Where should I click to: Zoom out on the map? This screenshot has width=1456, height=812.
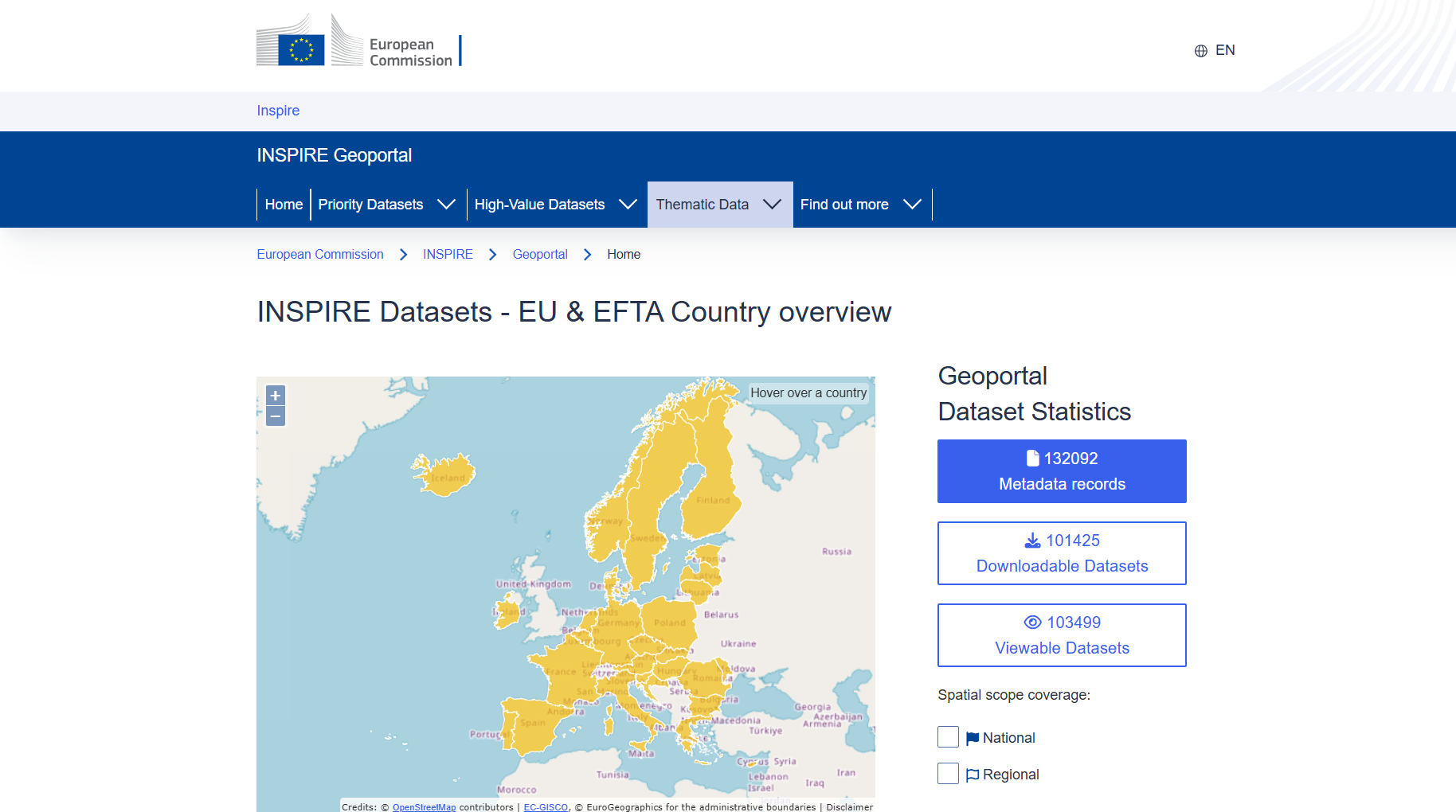pyautogui.click(x=276, y=416)
